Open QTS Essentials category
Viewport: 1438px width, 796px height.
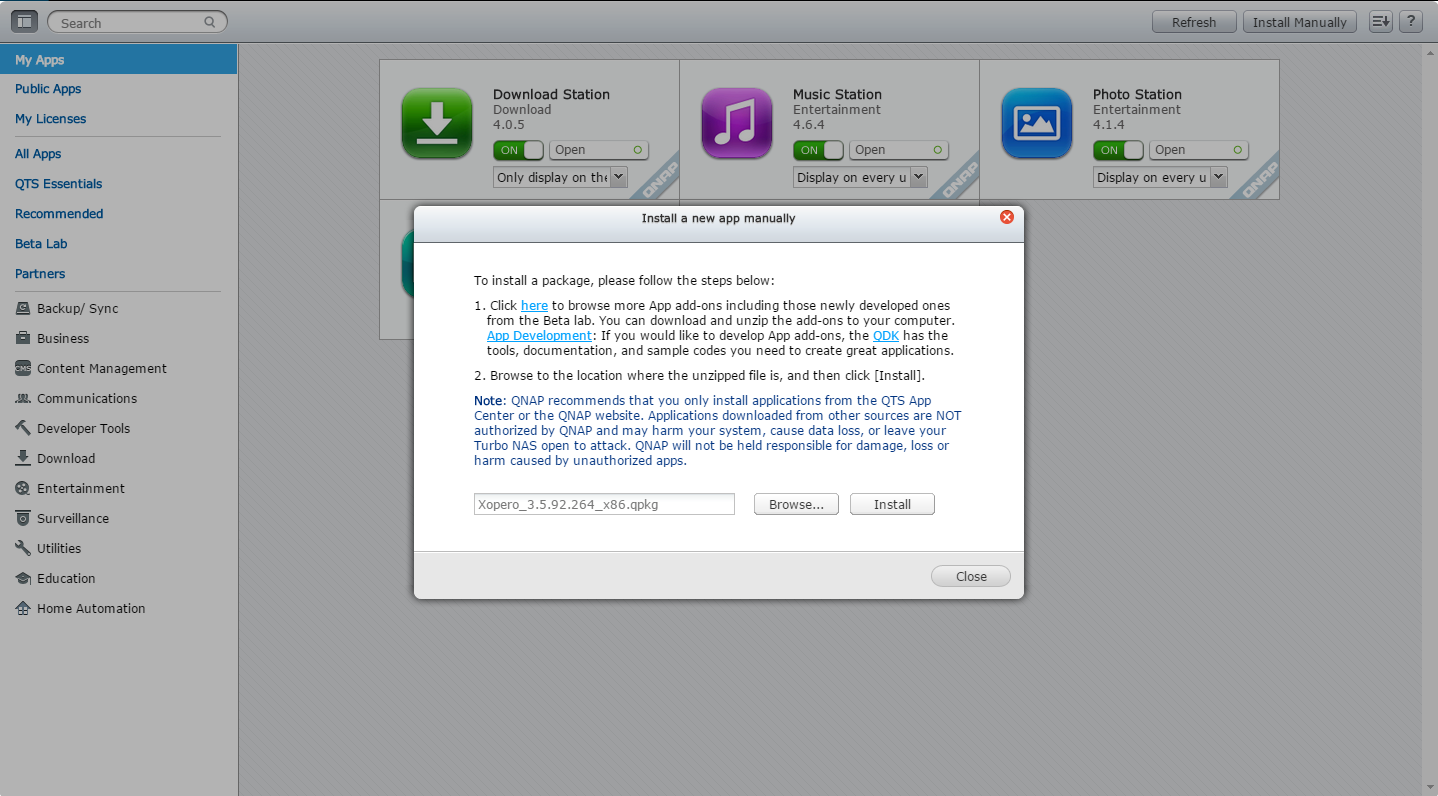click(58, 184)
